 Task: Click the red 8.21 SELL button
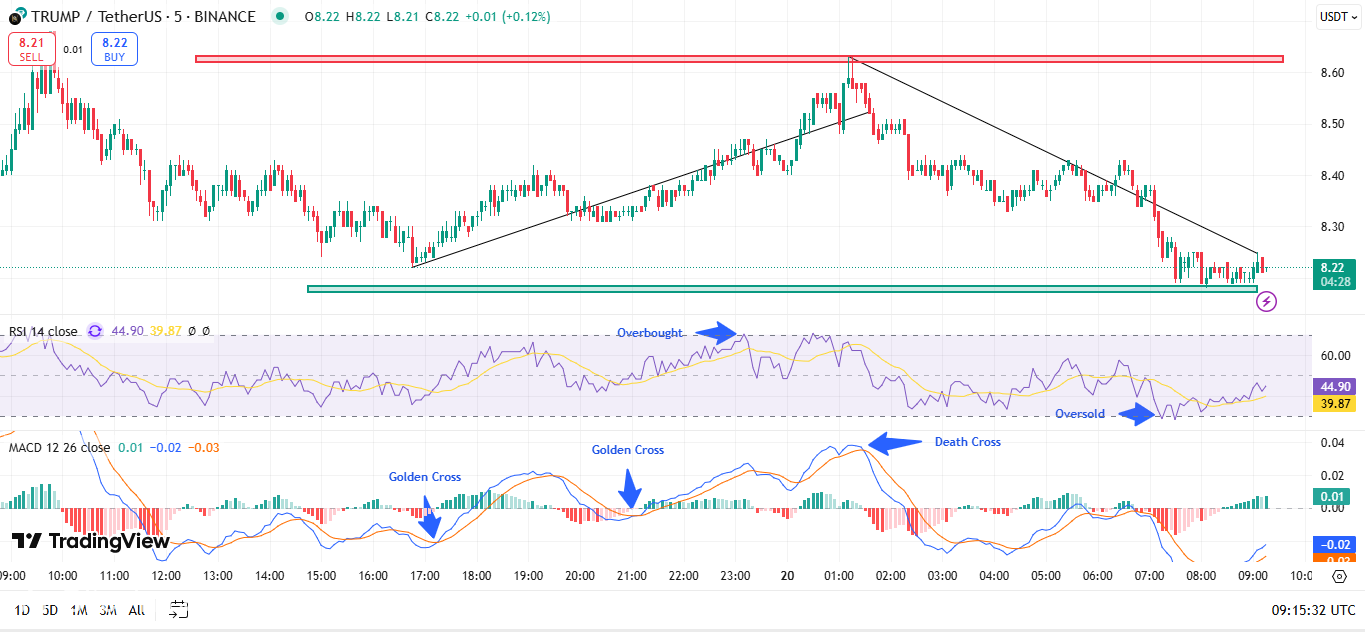pos(32,49)
